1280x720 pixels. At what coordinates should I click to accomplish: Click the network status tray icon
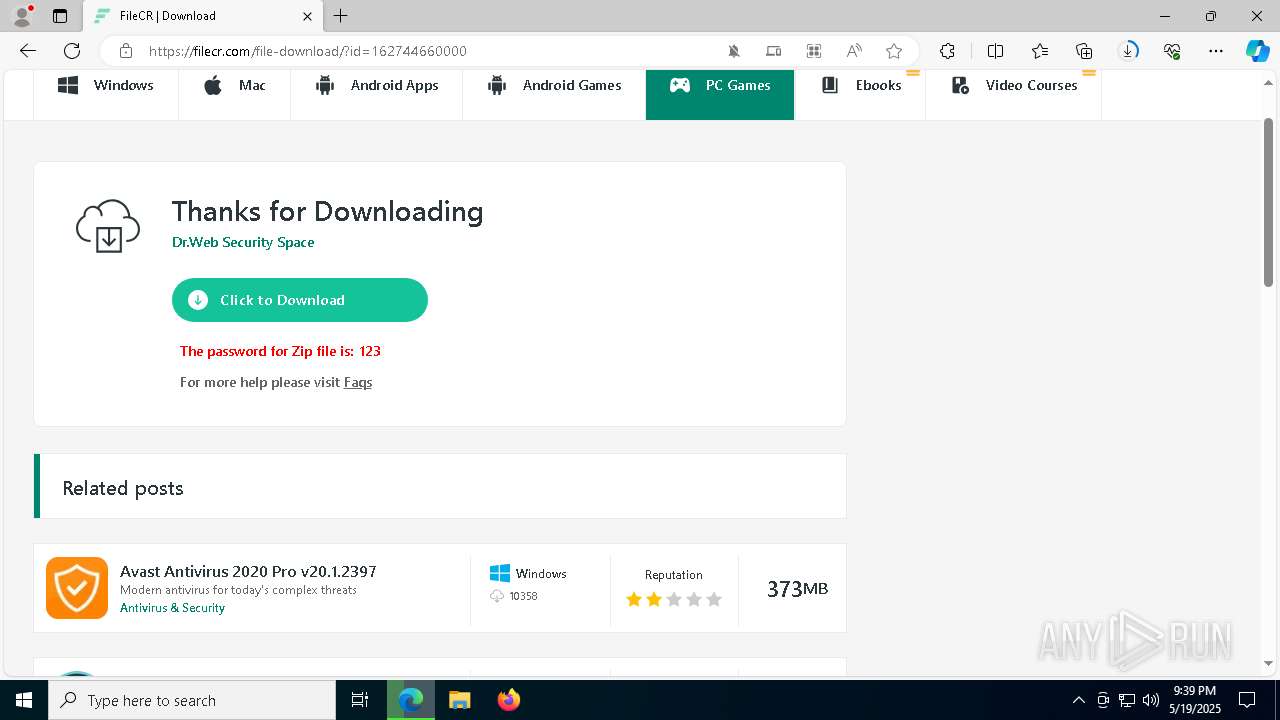pyautogui.click(x=1127, y=700)
